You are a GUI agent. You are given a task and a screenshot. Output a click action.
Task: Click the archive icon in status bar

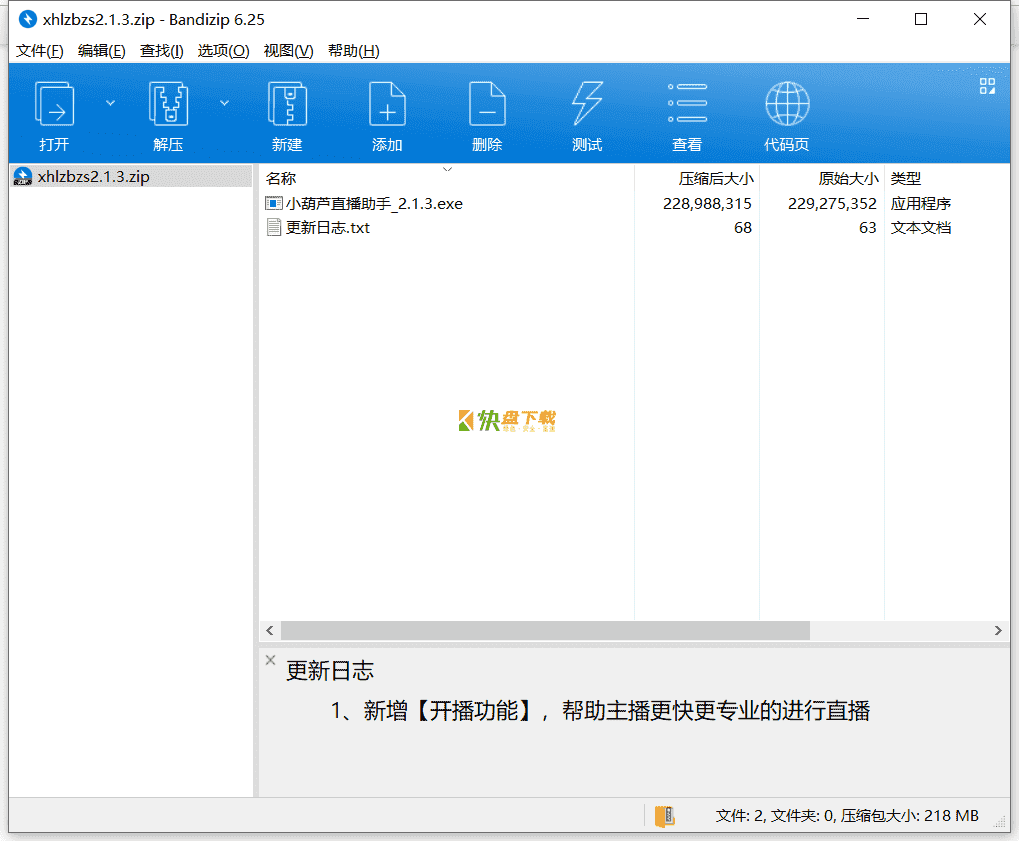pyautogui.click(x=664, y=816)
